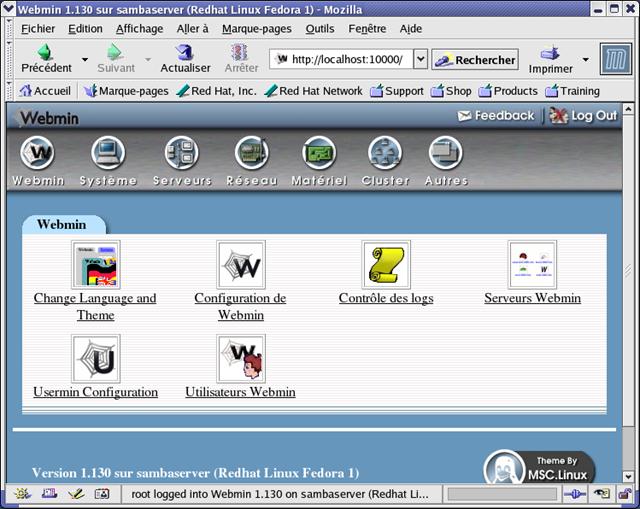The height and width of the screenshot is (509, 640).
Task: Select the Webmin tab heading
Action: 62,224
